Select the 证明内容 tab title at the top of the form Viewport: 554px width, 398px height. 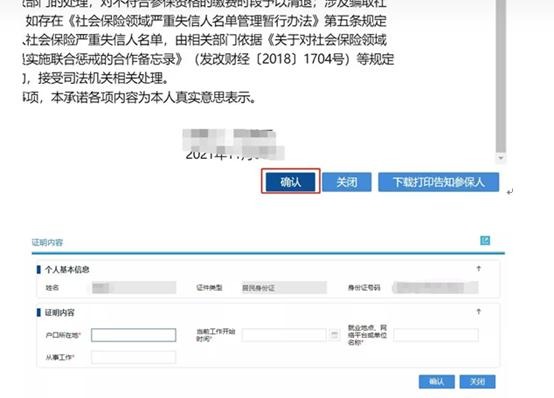[47, 242]
